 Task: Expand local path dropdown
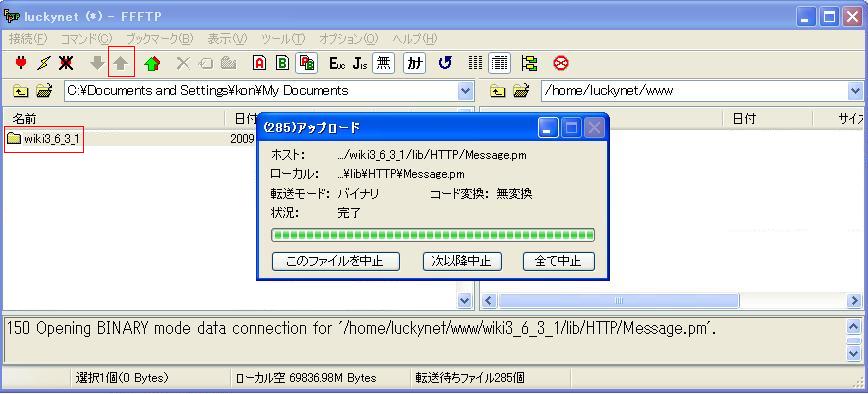coord(466,91)
